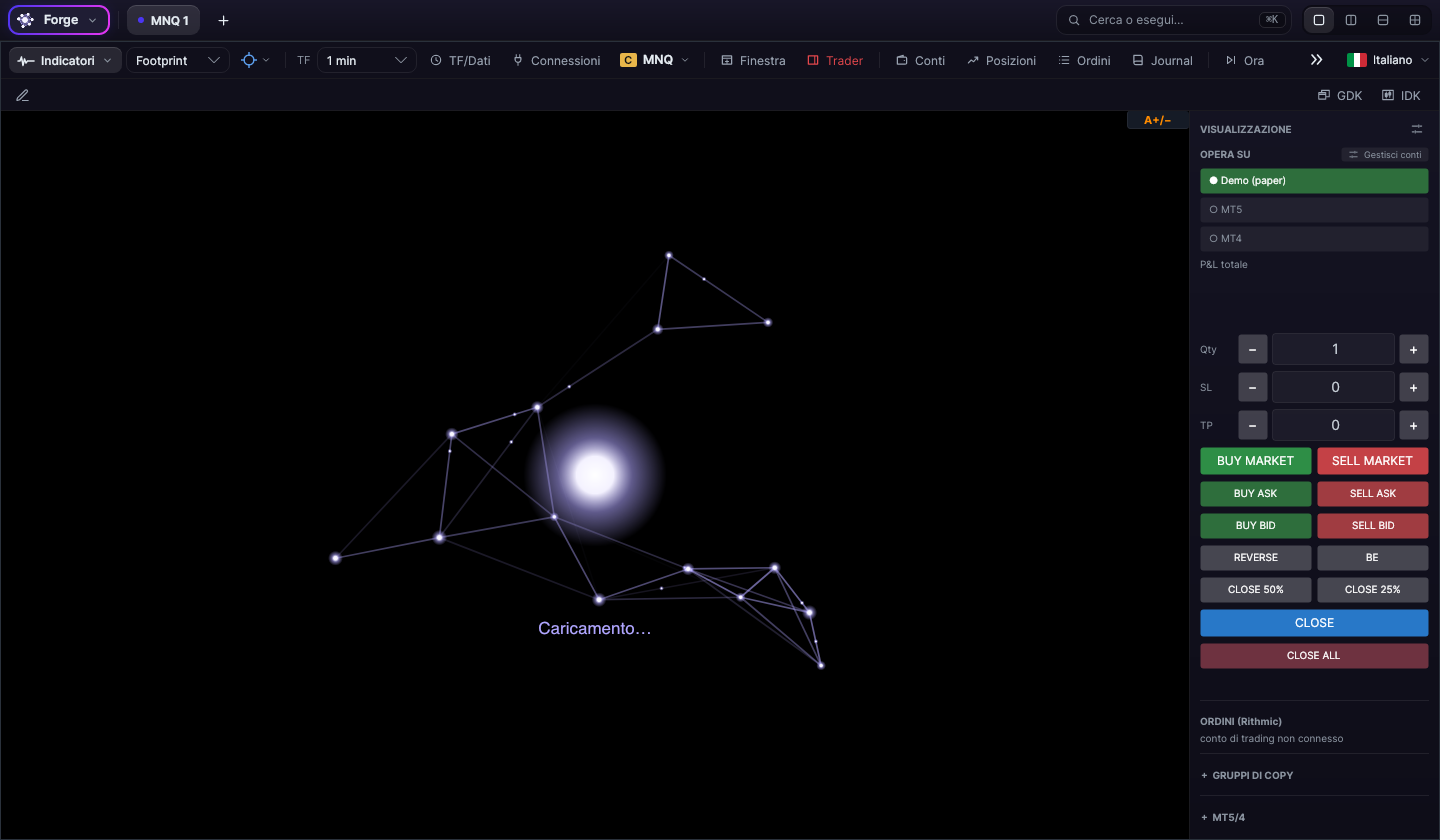This screenshot has height=840, width=1440.
Task: Open the Posizioni panel
Action: 1001,60
